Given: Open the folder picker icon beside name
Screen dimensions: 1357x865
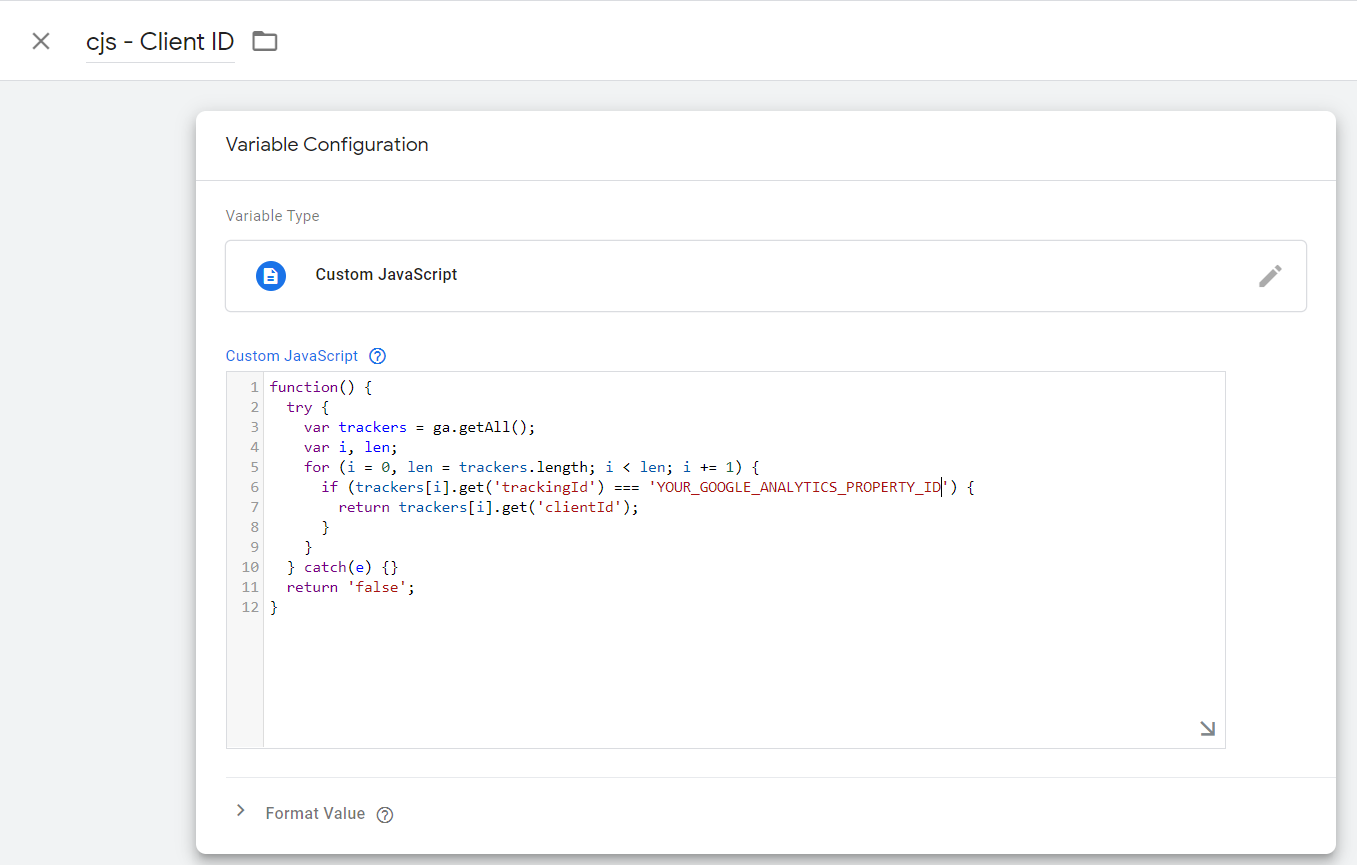Looking at the screenshot, I should pos(265,41).
